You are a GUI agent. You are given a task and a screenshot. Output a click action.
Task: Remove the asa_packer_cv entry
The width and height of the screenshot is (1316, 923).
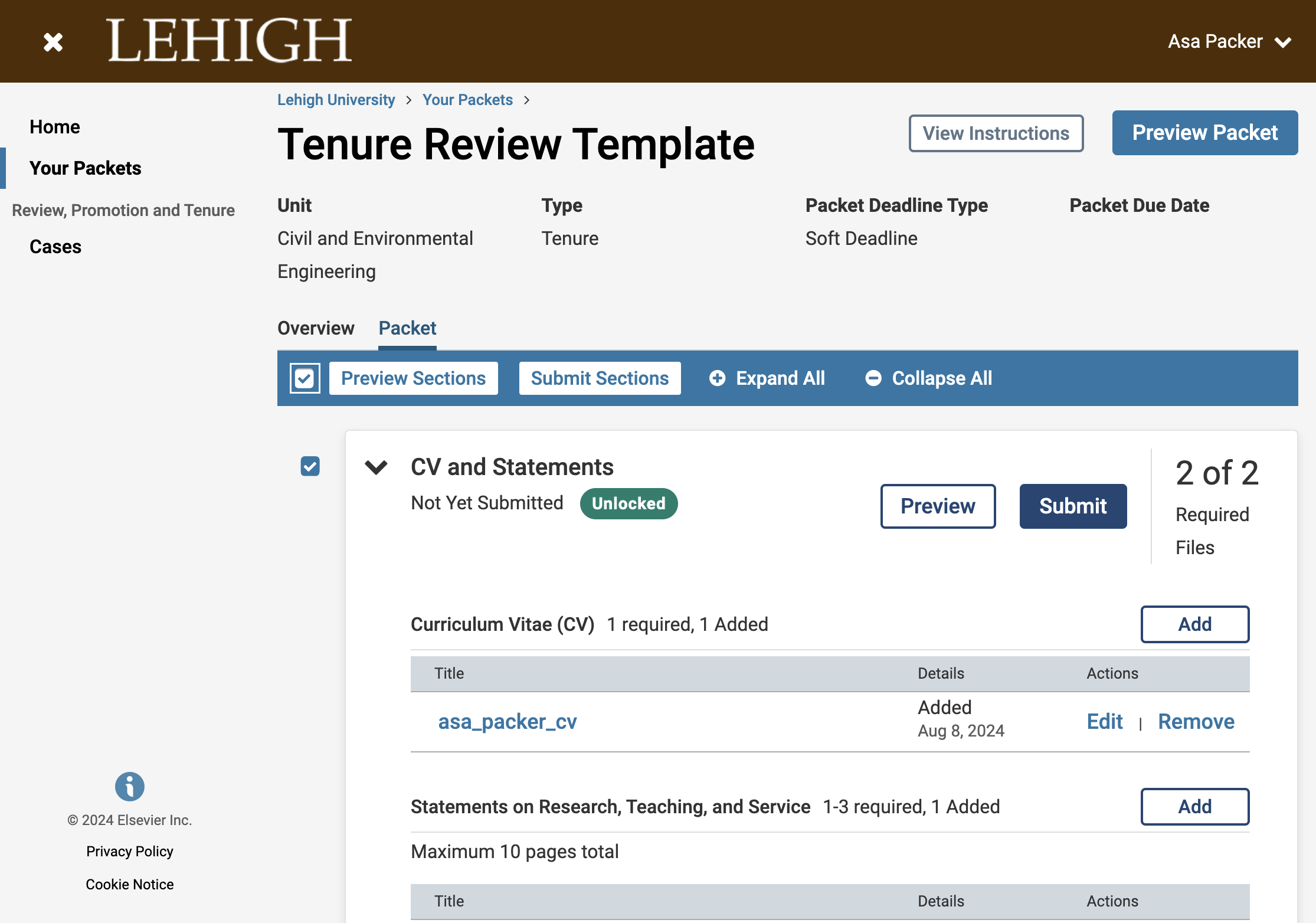coord(1196,722)
